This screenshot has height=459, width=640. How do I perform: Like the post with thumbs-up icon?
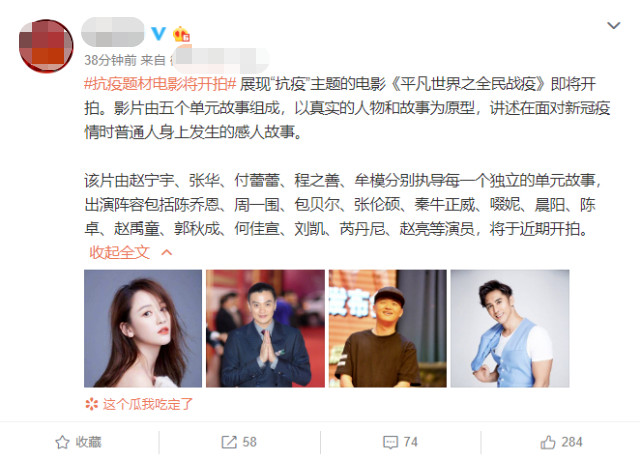click(x=548, y=442)
